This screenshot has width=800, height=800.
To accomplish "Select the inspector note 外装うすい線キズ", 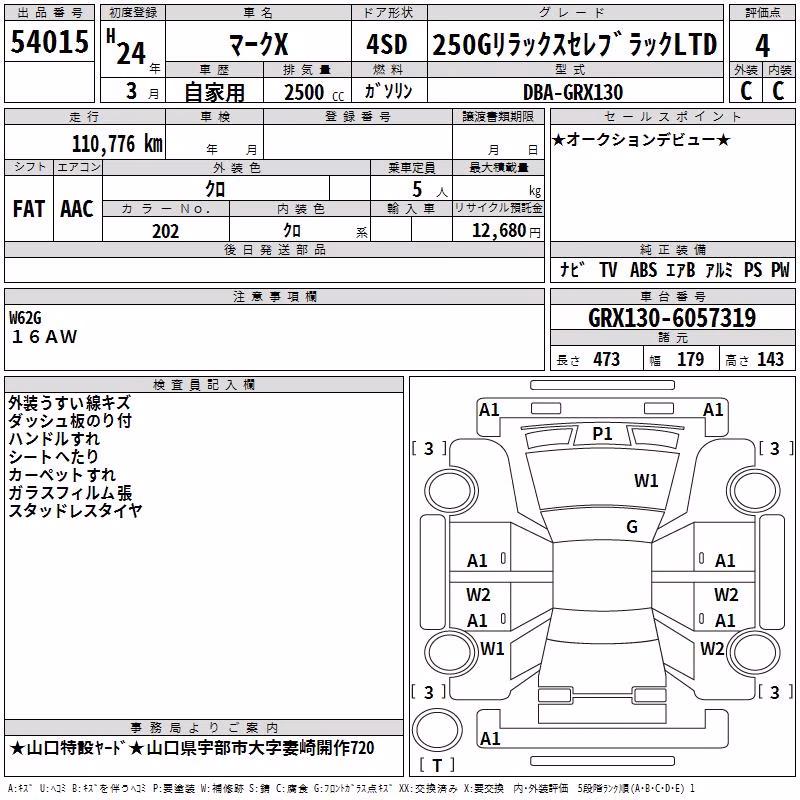I will (70, 403).
